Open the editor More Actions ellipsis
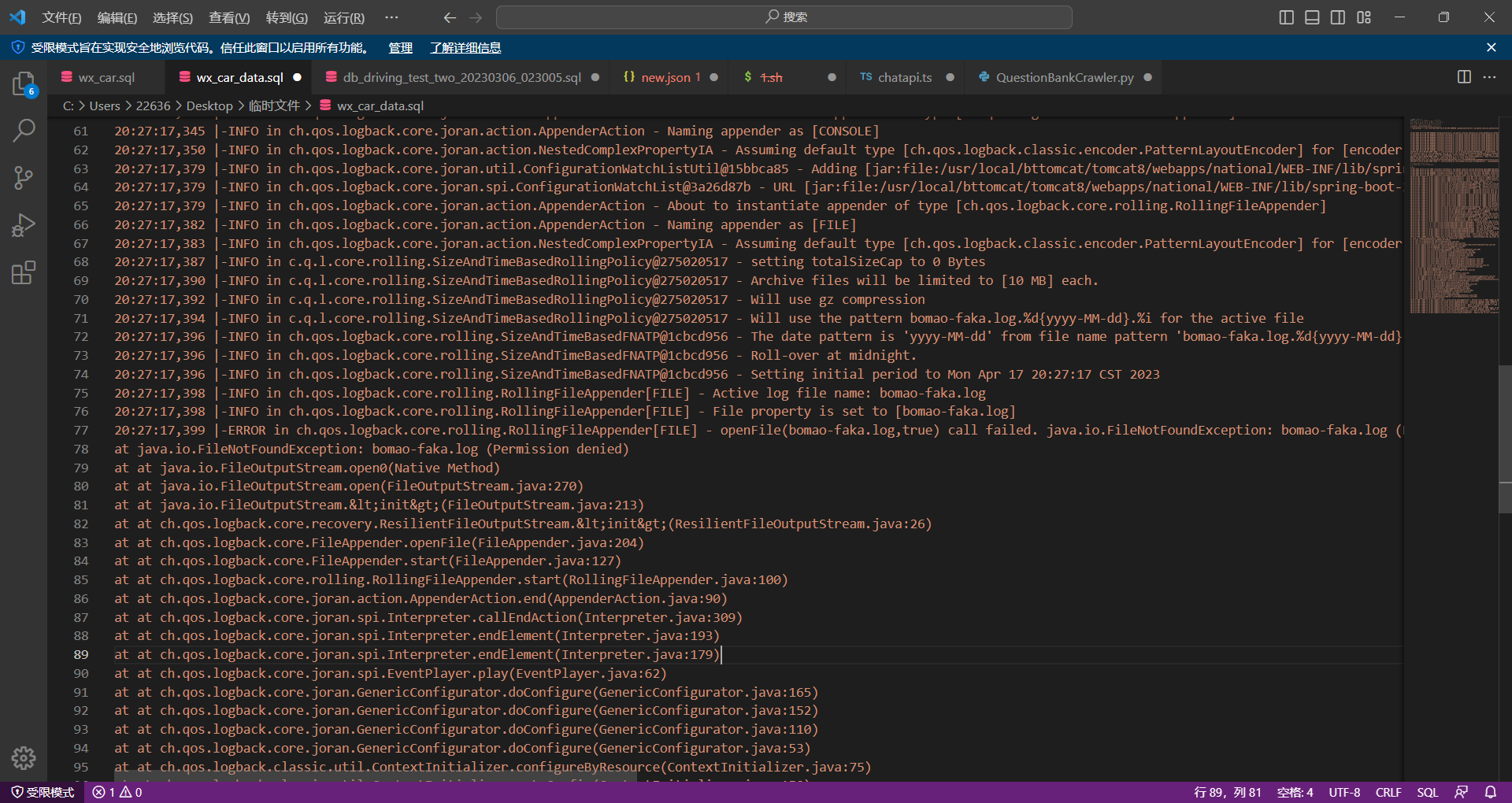This screenshot has width=1512, height=803. point(1489,77)
